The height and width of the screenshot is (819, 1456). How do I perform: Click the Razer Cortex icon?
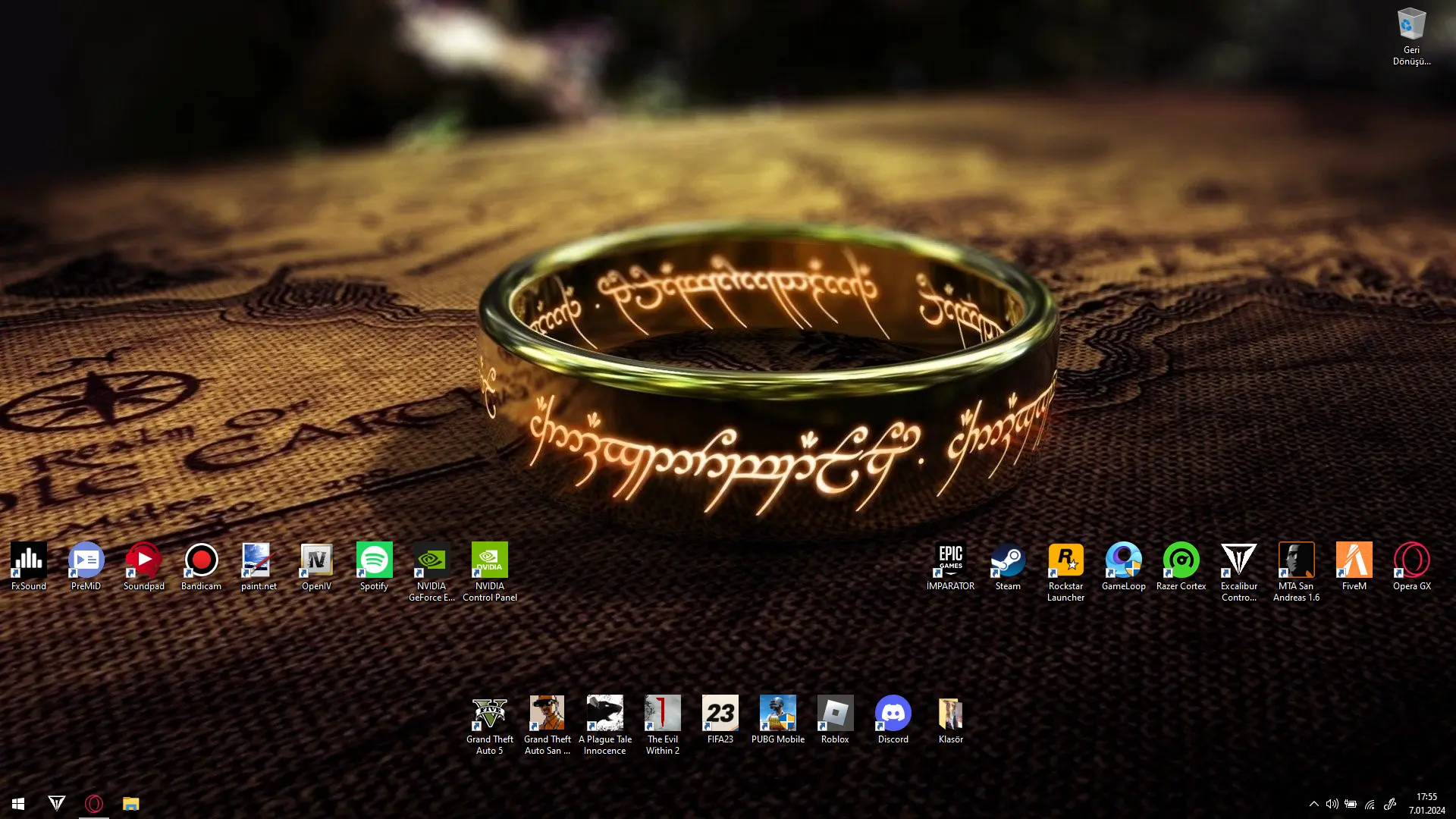1181,566
